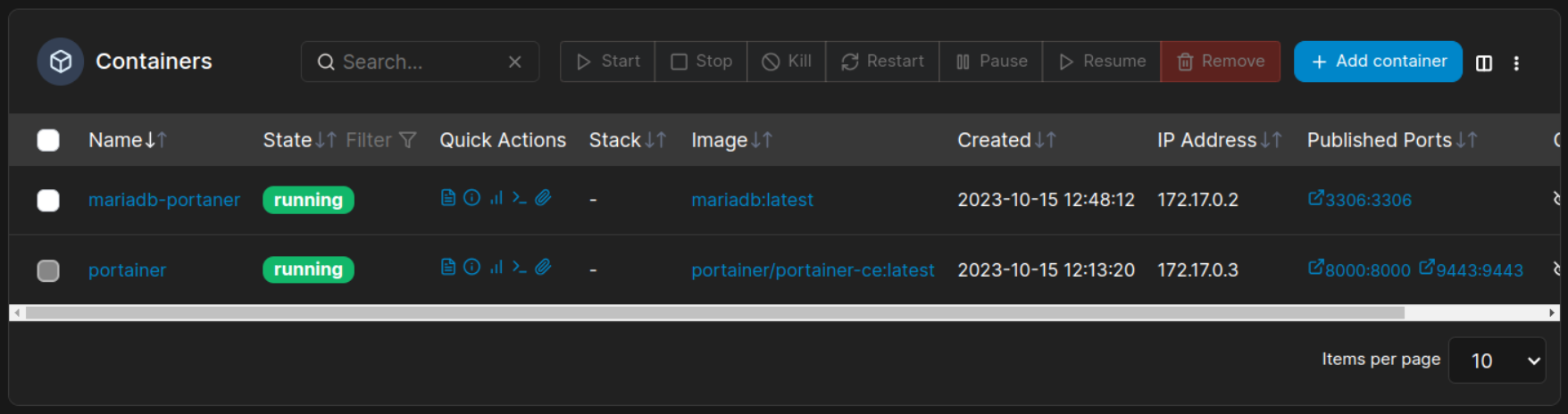Open stats icon for mariadb-portaner container
Viewport: 1568px width, 414px height.
[496, 198]
